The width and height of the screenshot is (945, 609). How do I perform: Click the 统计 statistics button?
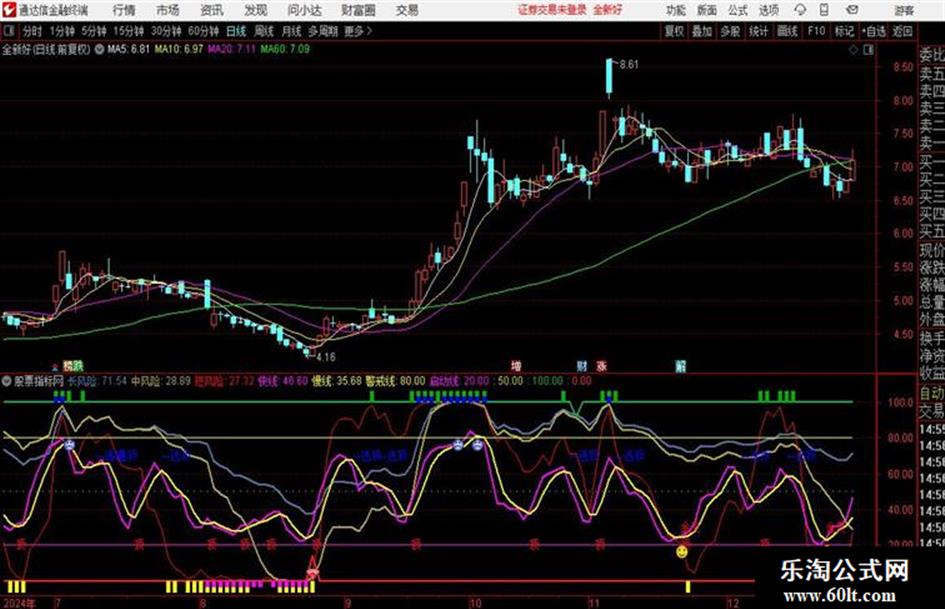click(x=758, y=31)
